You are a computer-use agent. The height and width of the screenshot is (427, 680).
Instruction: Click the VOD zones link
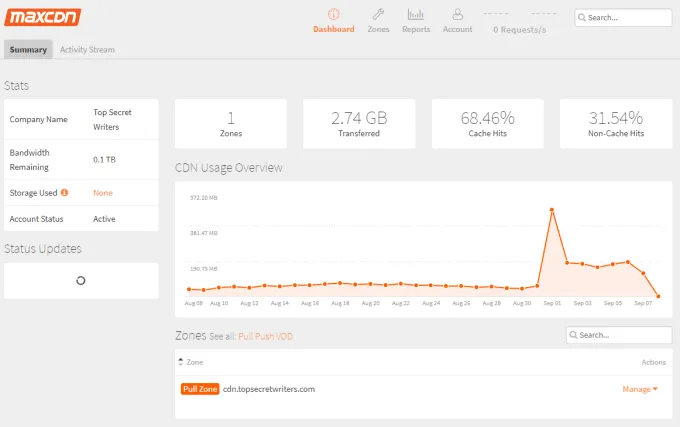click(x=286, y=337)
